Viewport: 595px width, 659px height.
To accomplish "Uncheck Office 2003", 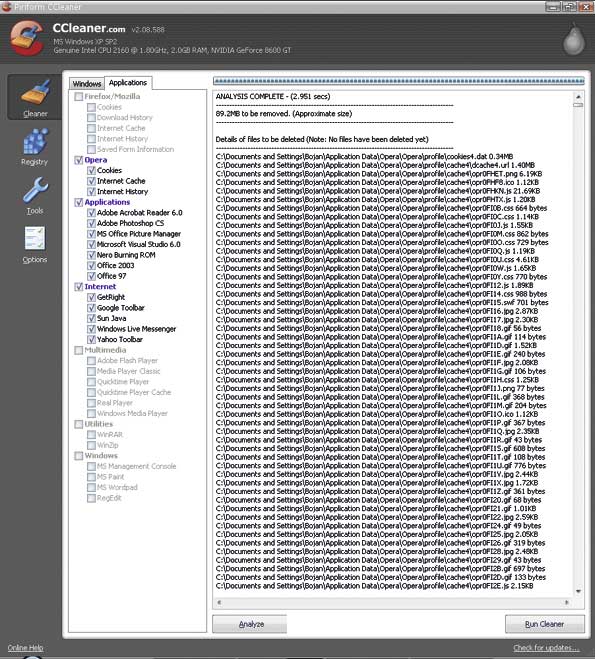I will click(x=91, y=266).
